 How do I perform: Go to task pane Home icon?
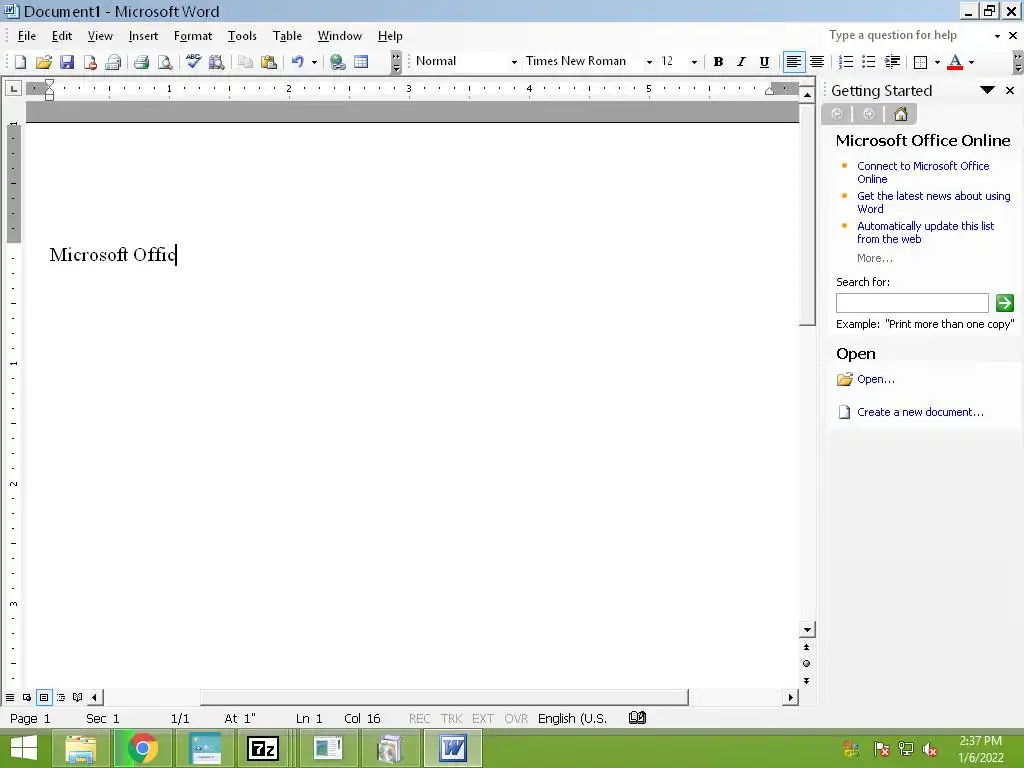pyautogui.click(x=901, y=114)
